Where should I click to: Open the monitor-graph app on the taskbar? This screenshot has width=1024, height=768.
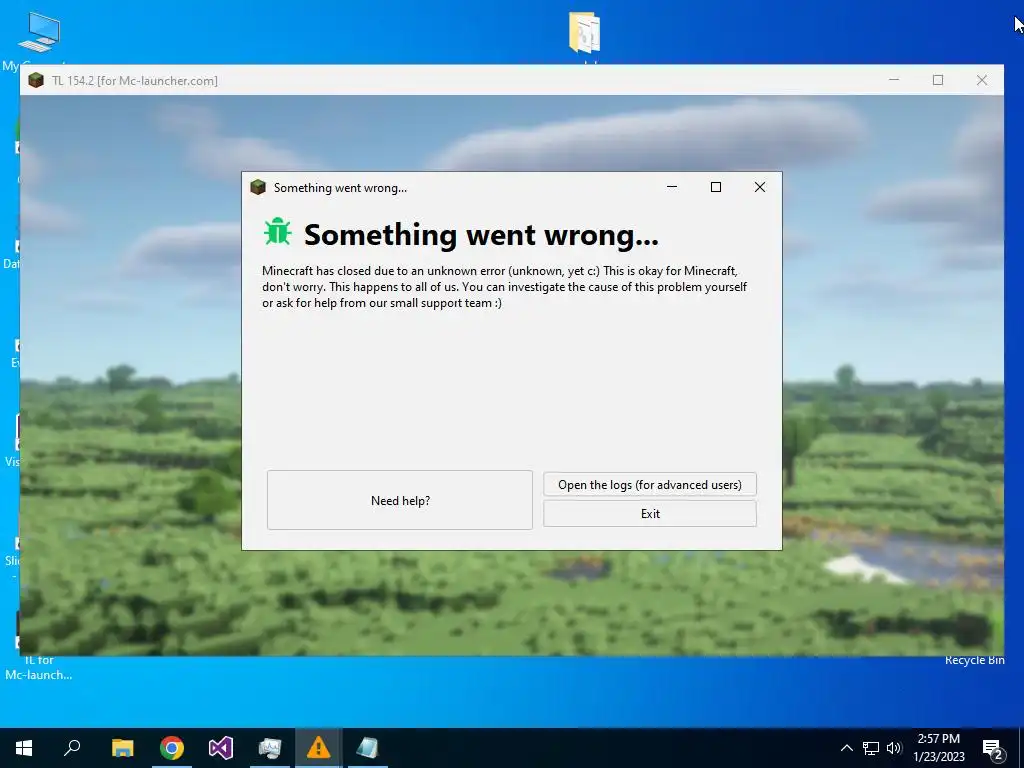(x=269, y=748)
